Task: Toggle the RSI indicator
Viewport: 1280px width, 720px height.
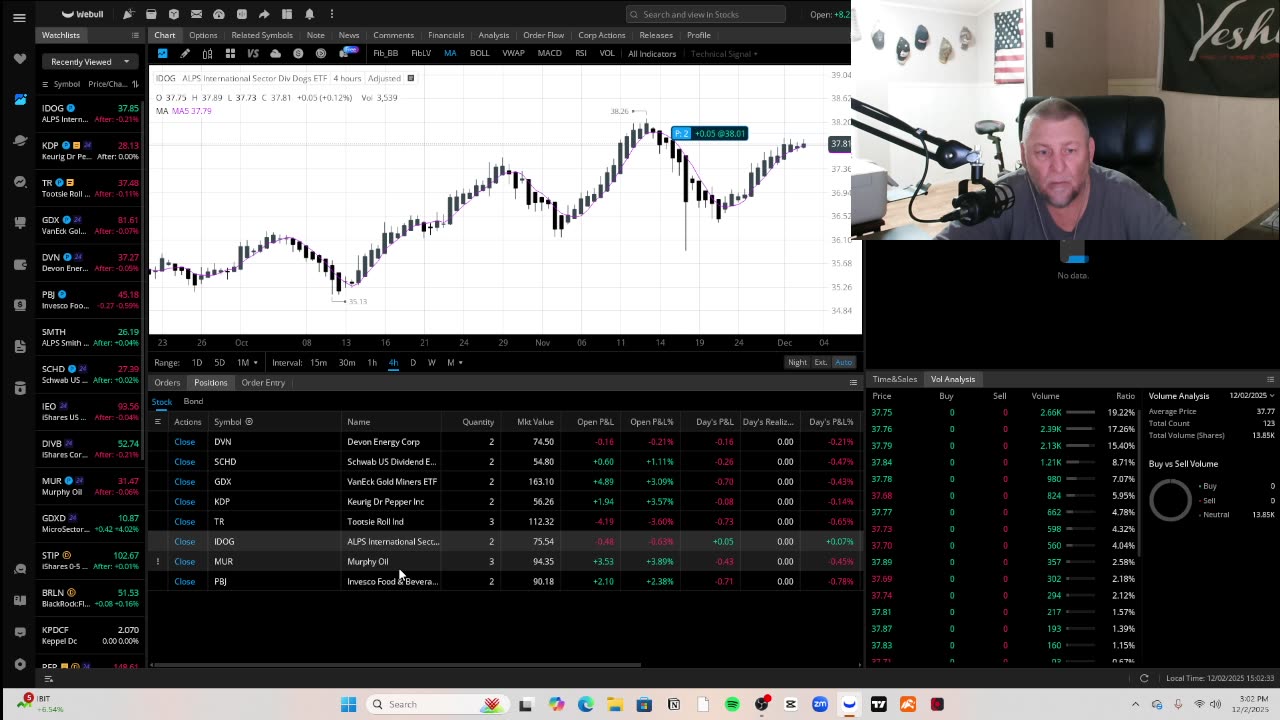Action: (580, 53)
